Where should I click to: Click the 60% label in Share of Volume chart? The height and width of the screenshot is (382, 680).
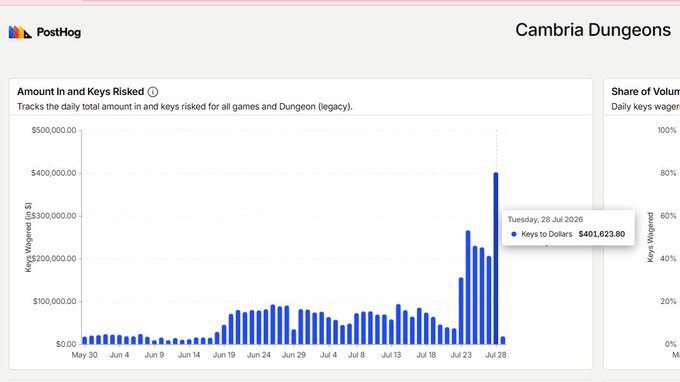[668, 215]
